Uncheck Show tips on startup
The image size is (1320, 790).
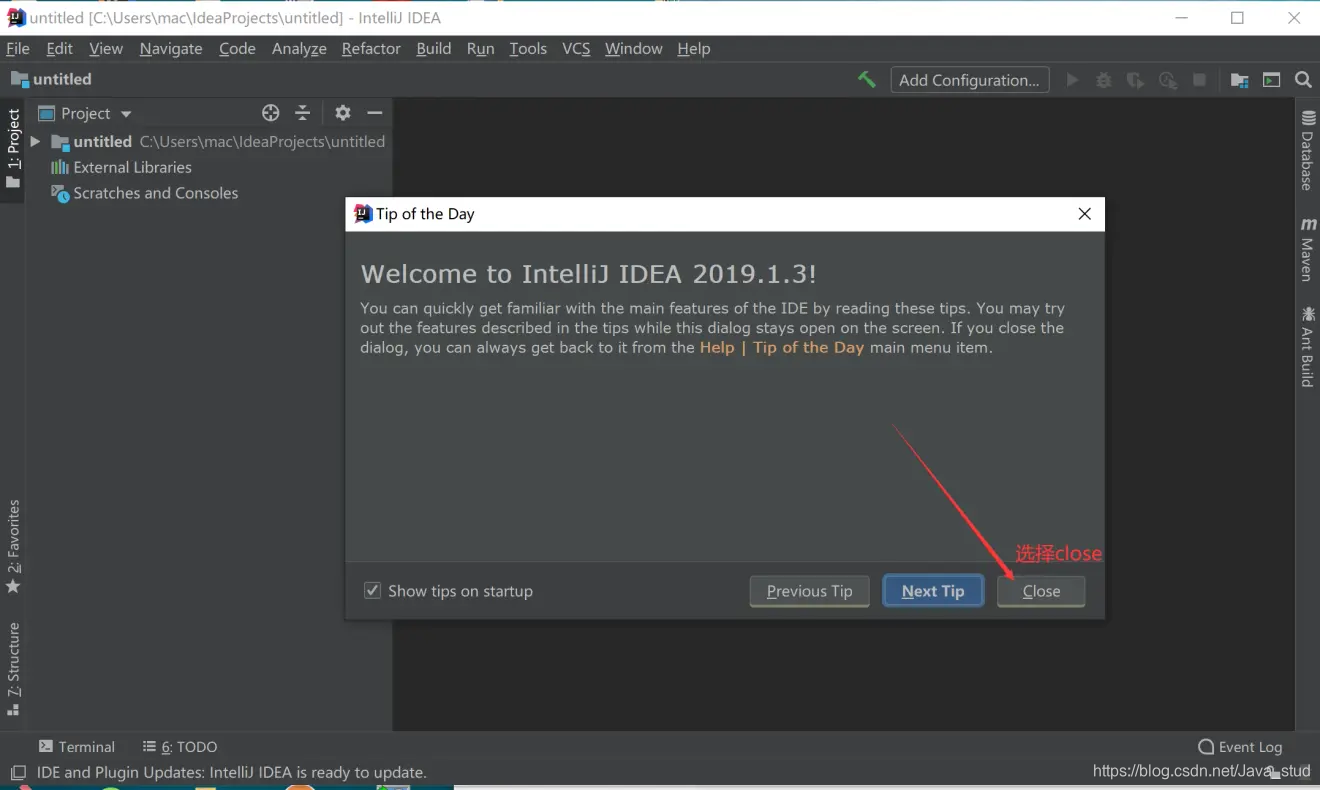[372, 591]
